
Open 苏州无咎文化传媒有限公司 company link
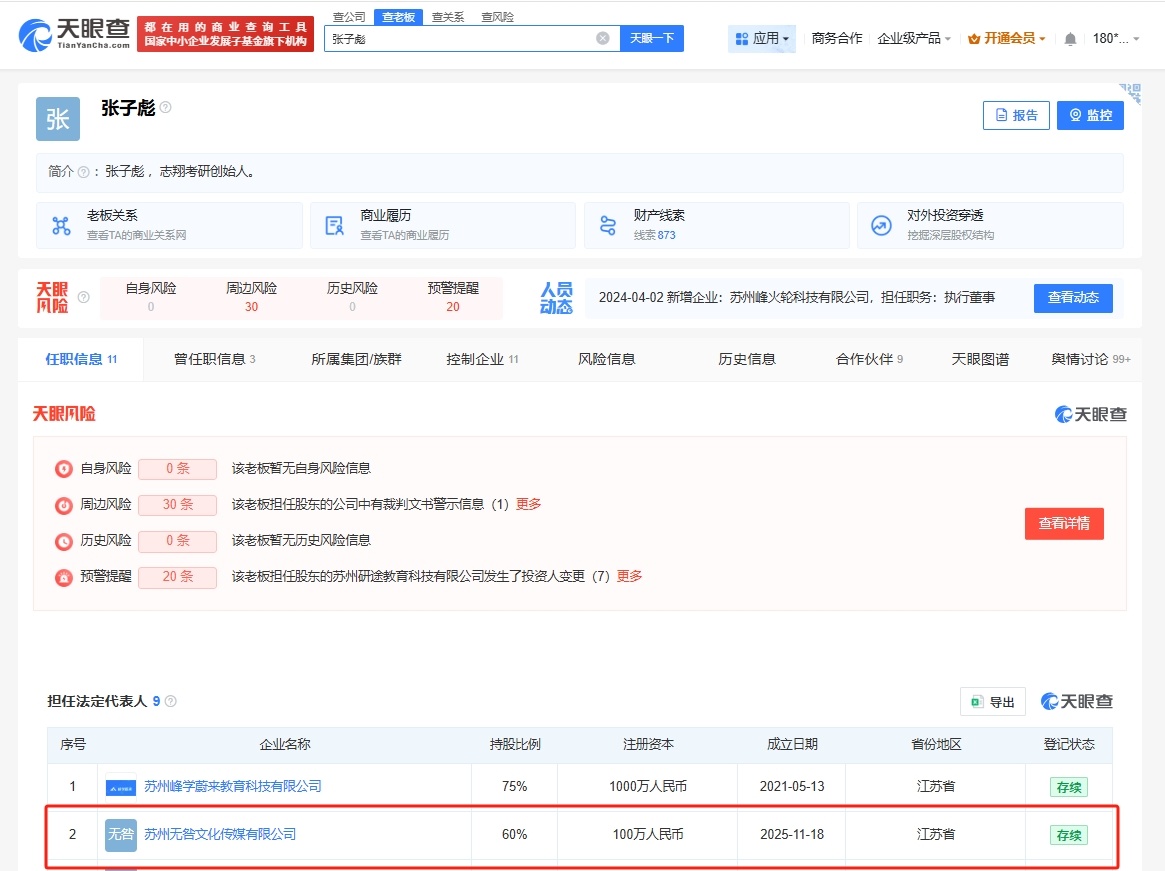220,834
